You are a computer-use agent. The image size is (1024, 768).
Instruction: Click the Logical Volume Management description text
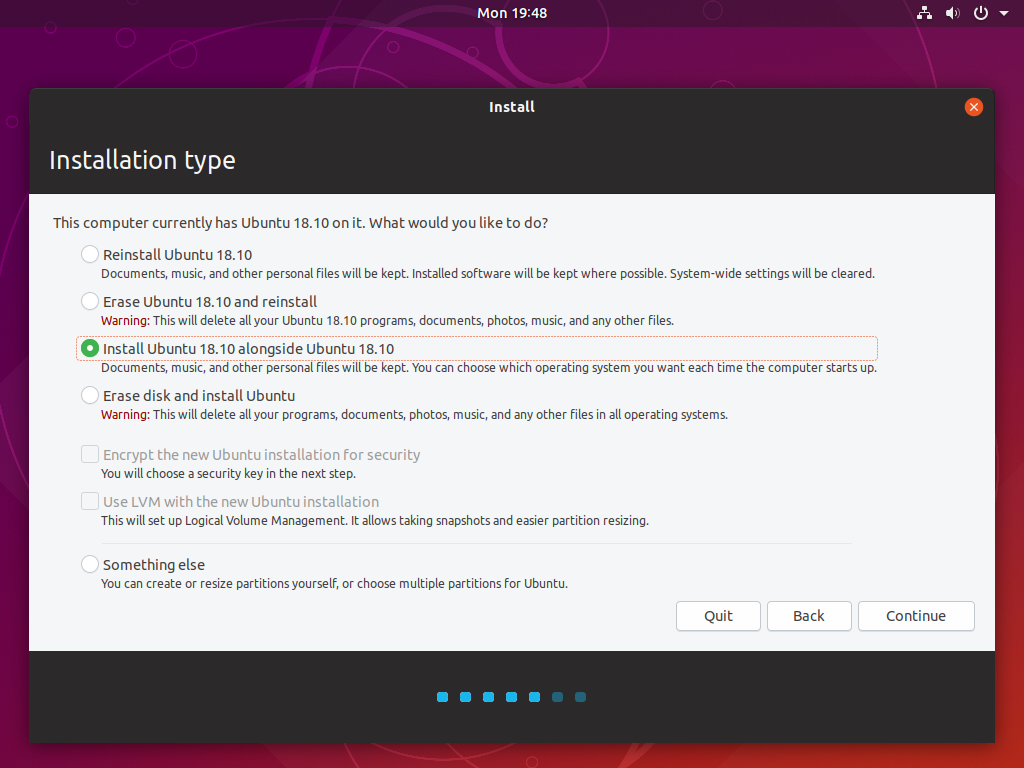pos(375,520)
